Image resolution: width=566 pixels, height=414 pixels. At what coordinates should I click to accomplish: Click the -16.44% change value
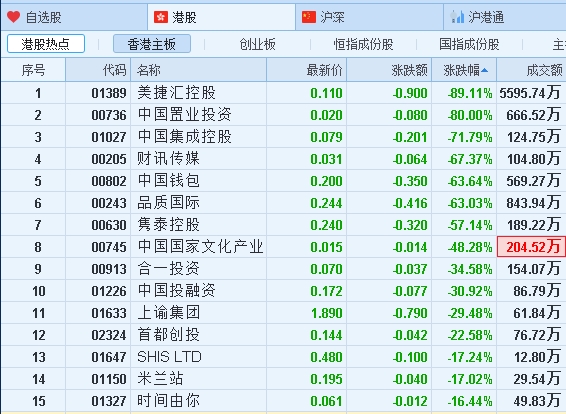(470, 402)
